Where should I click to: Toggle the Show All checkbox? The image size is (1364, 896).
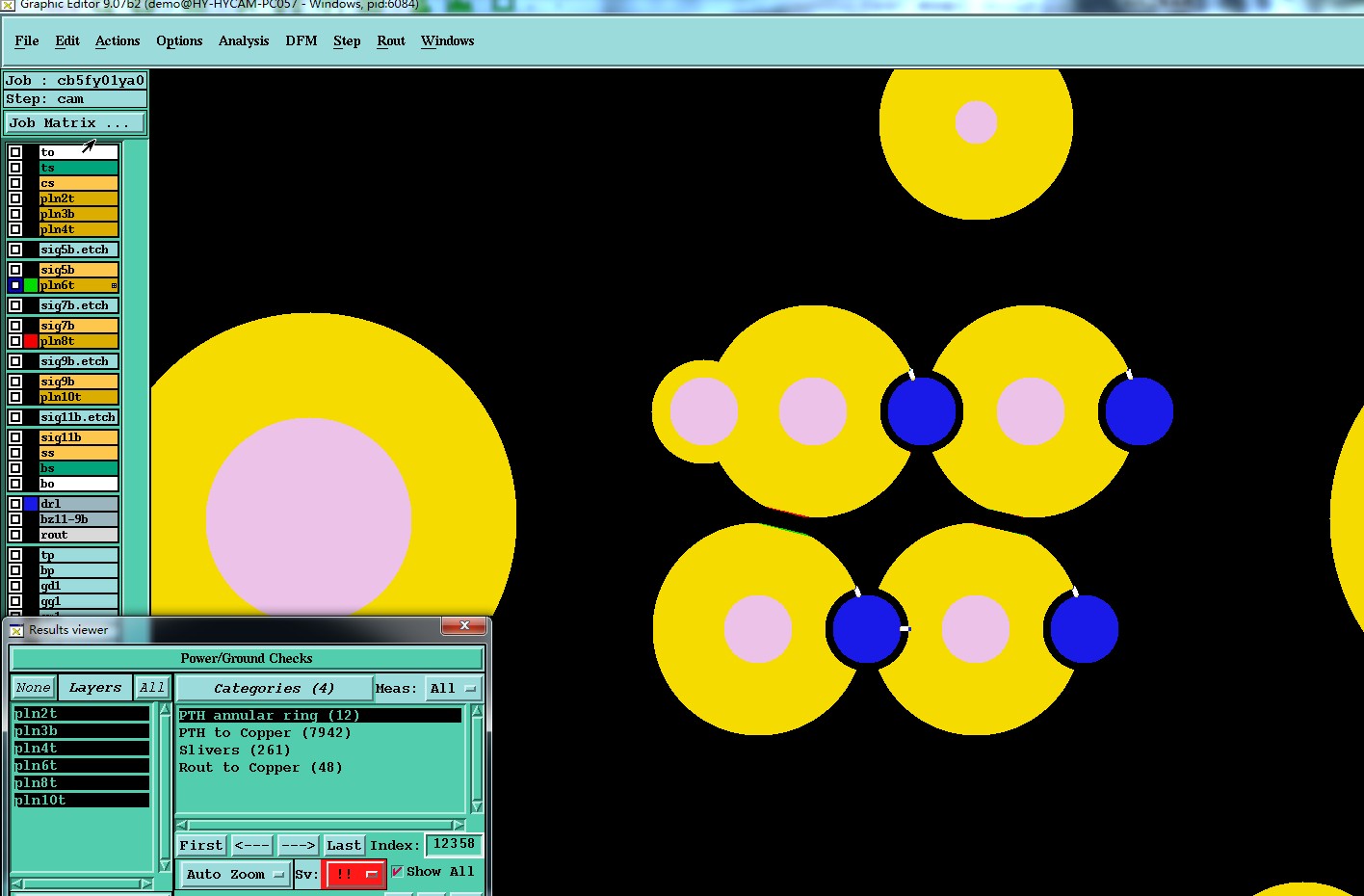tap(397, 872)
